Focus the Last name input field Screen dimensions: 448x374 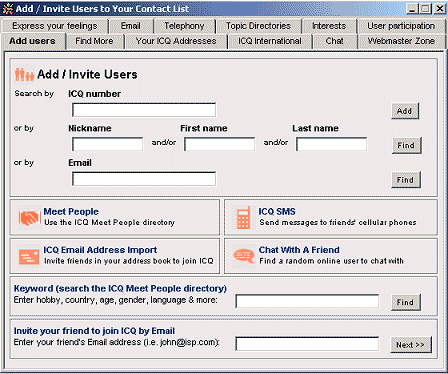[x=332, y=144]
